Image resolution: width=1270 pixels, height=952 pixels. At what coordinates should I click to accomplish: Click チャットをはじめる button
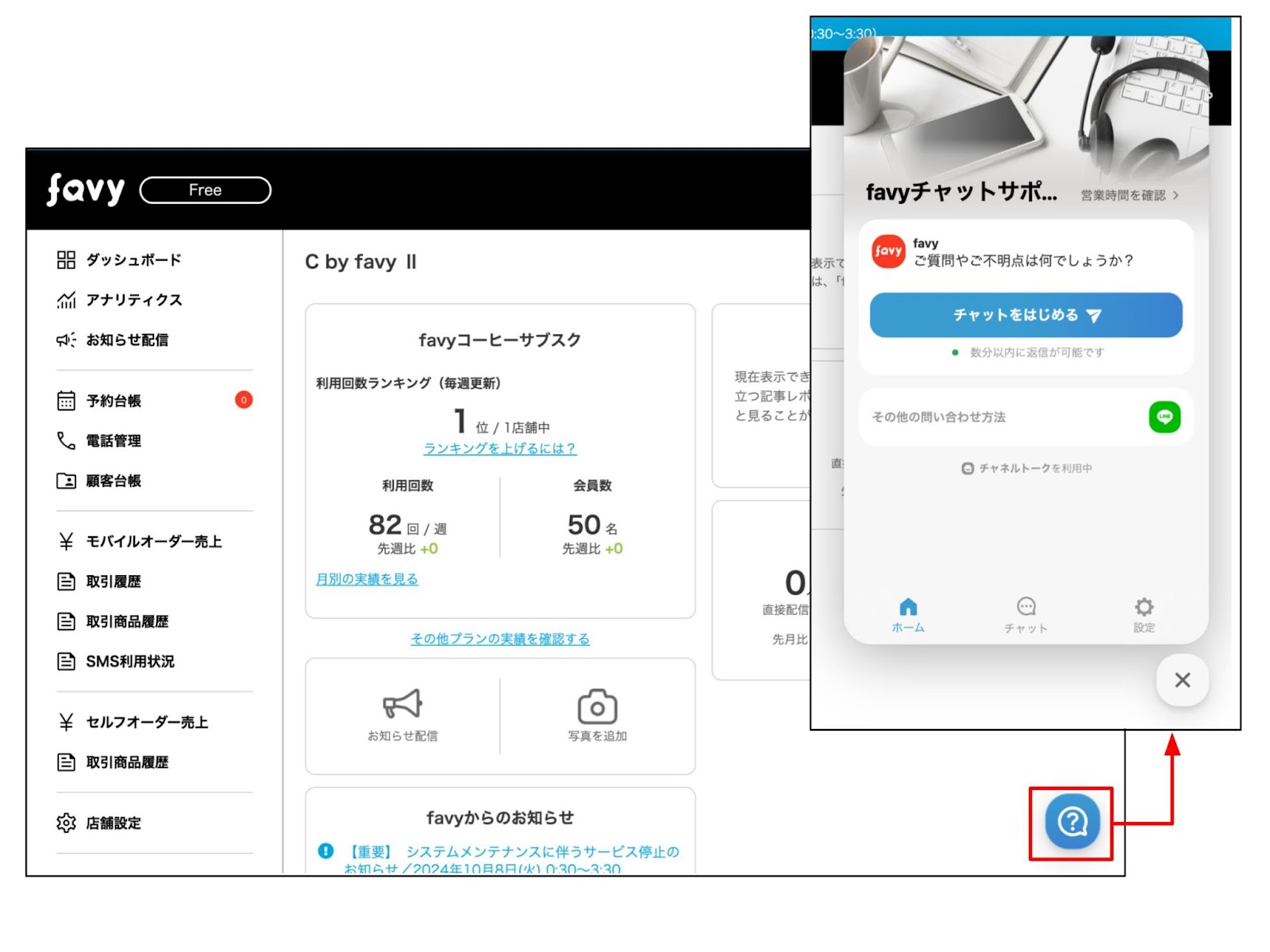click(1026, 315)
